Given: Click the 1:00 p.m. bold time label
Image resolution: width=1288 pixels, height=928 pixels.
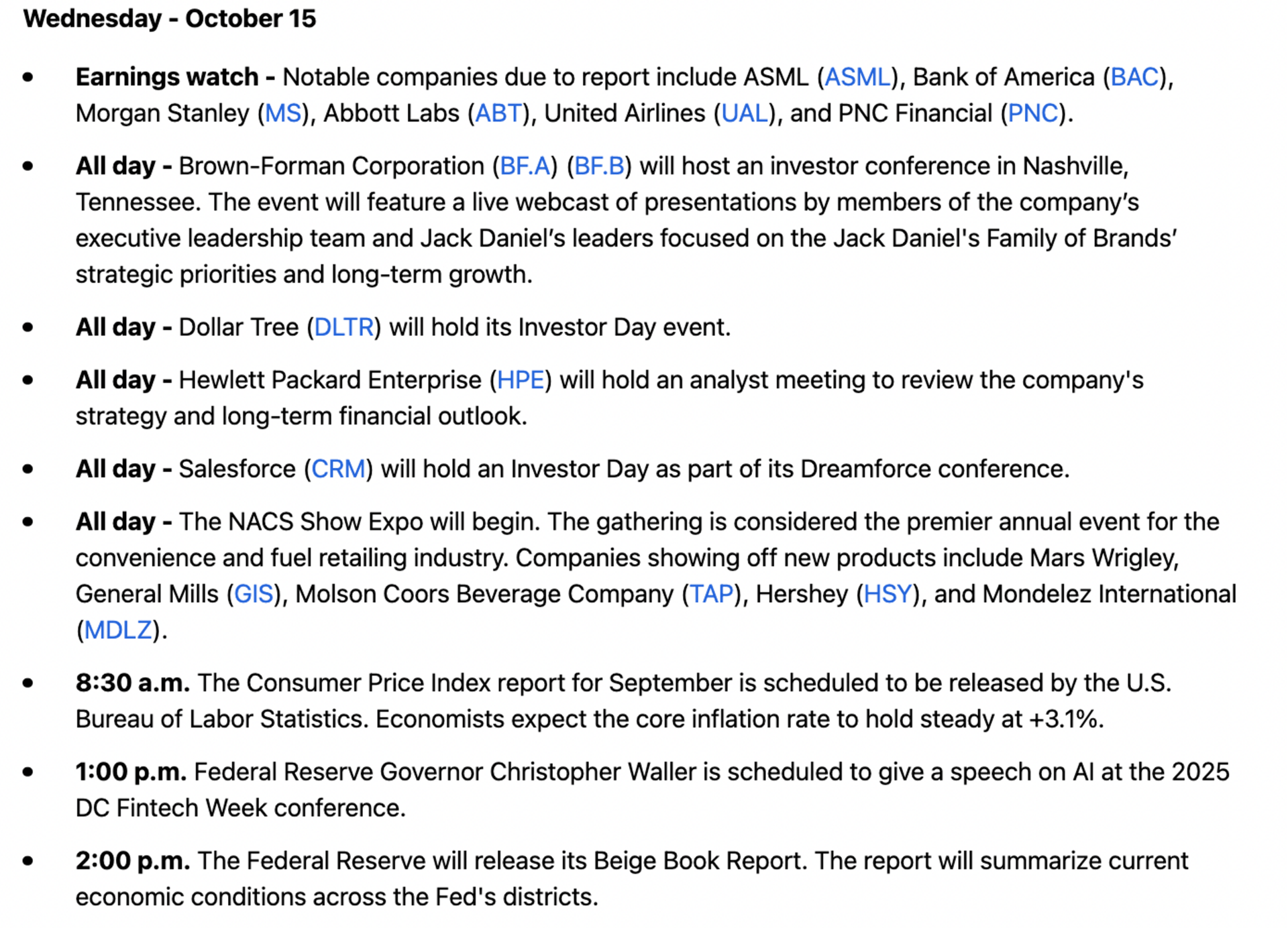Looking at the screenshot, I should (x=131, y=772).
